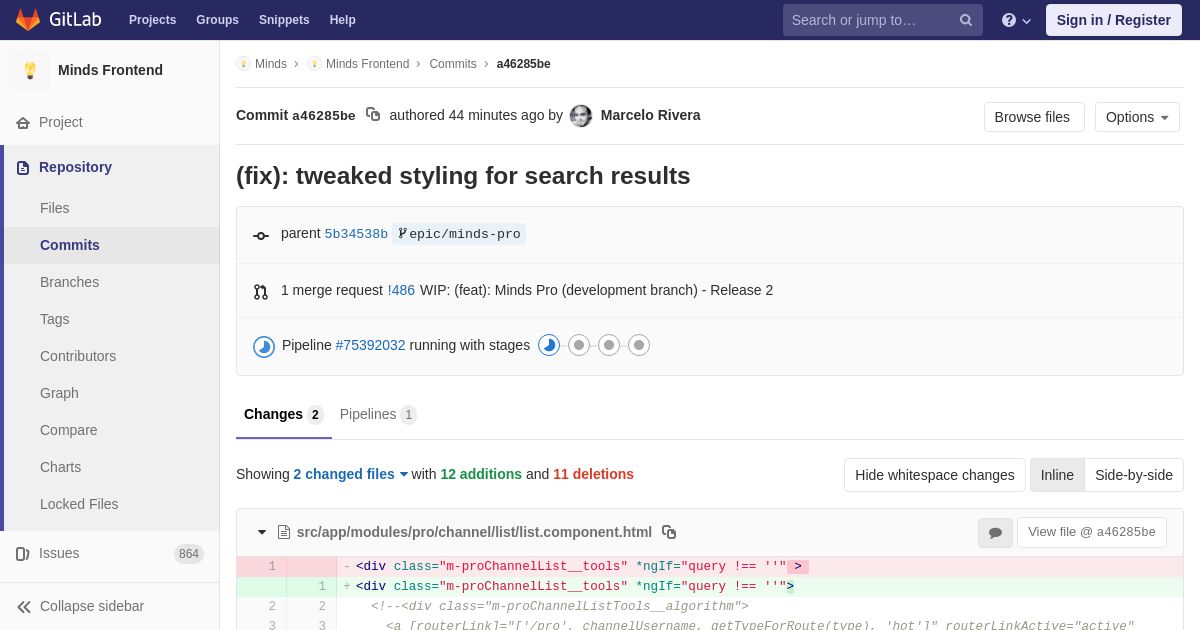The width and height of the screenshot is (1200, 630).
Task: Click the Browse files button
Action: [1034, 117]
